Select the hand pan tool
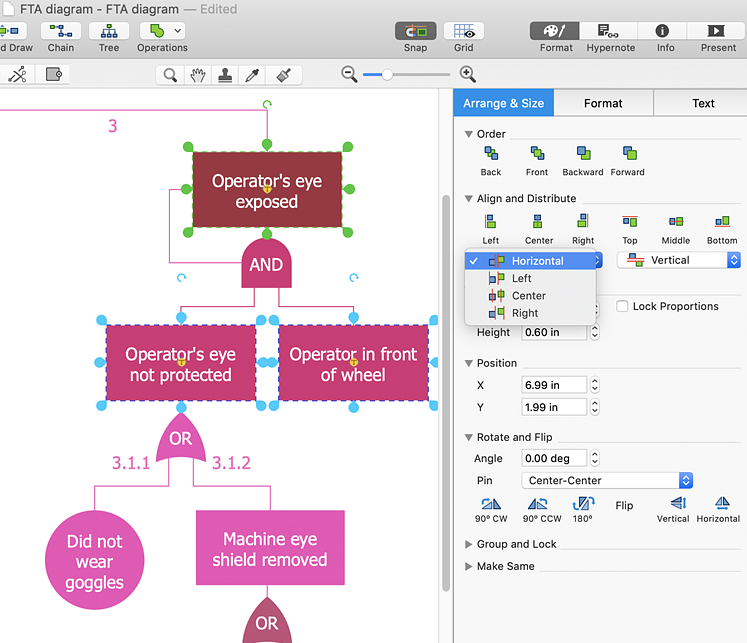The height and width of the screenshot is (643, 747). click(x=198, y=75)
